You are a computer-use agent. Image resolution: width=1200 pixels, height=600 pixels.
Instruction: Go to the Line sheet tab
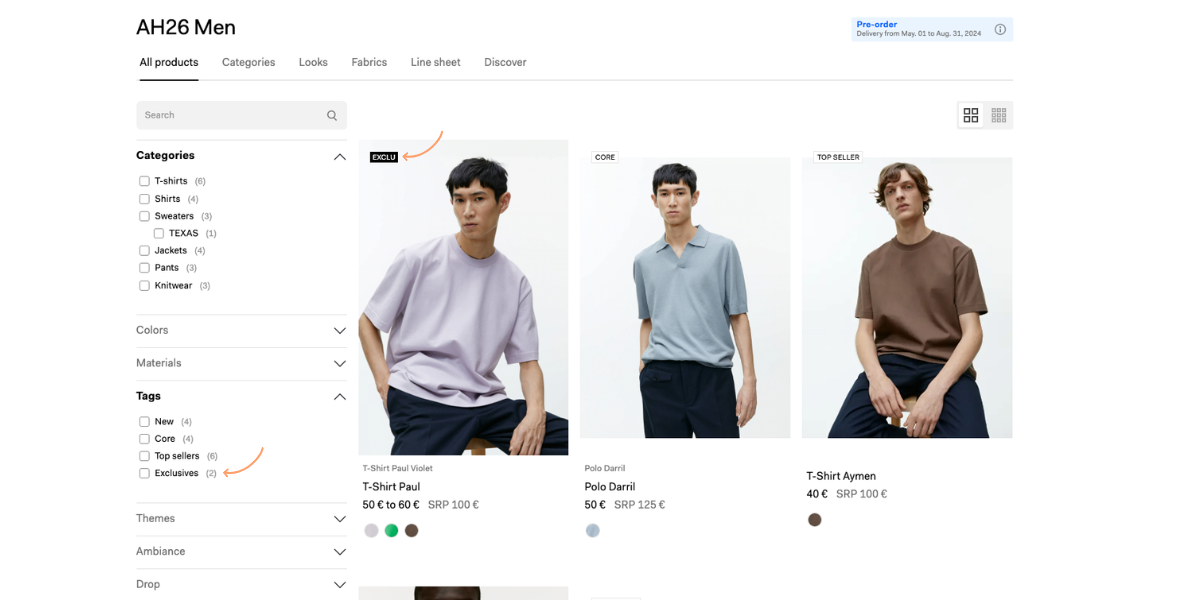tap(435, 62)
